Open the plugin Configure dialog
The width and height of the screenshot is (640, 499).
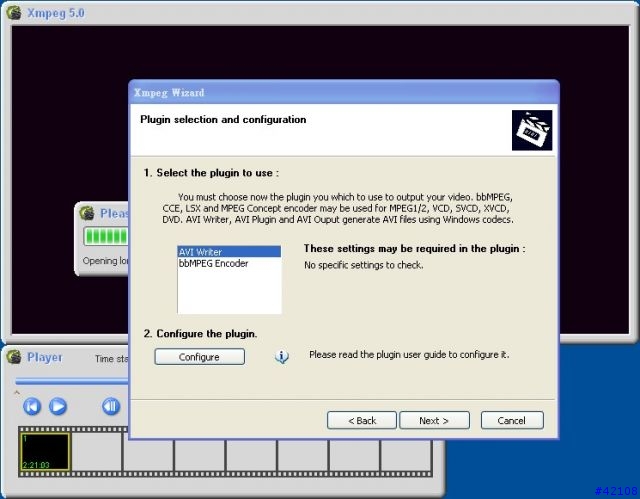(x=200, y=357)
